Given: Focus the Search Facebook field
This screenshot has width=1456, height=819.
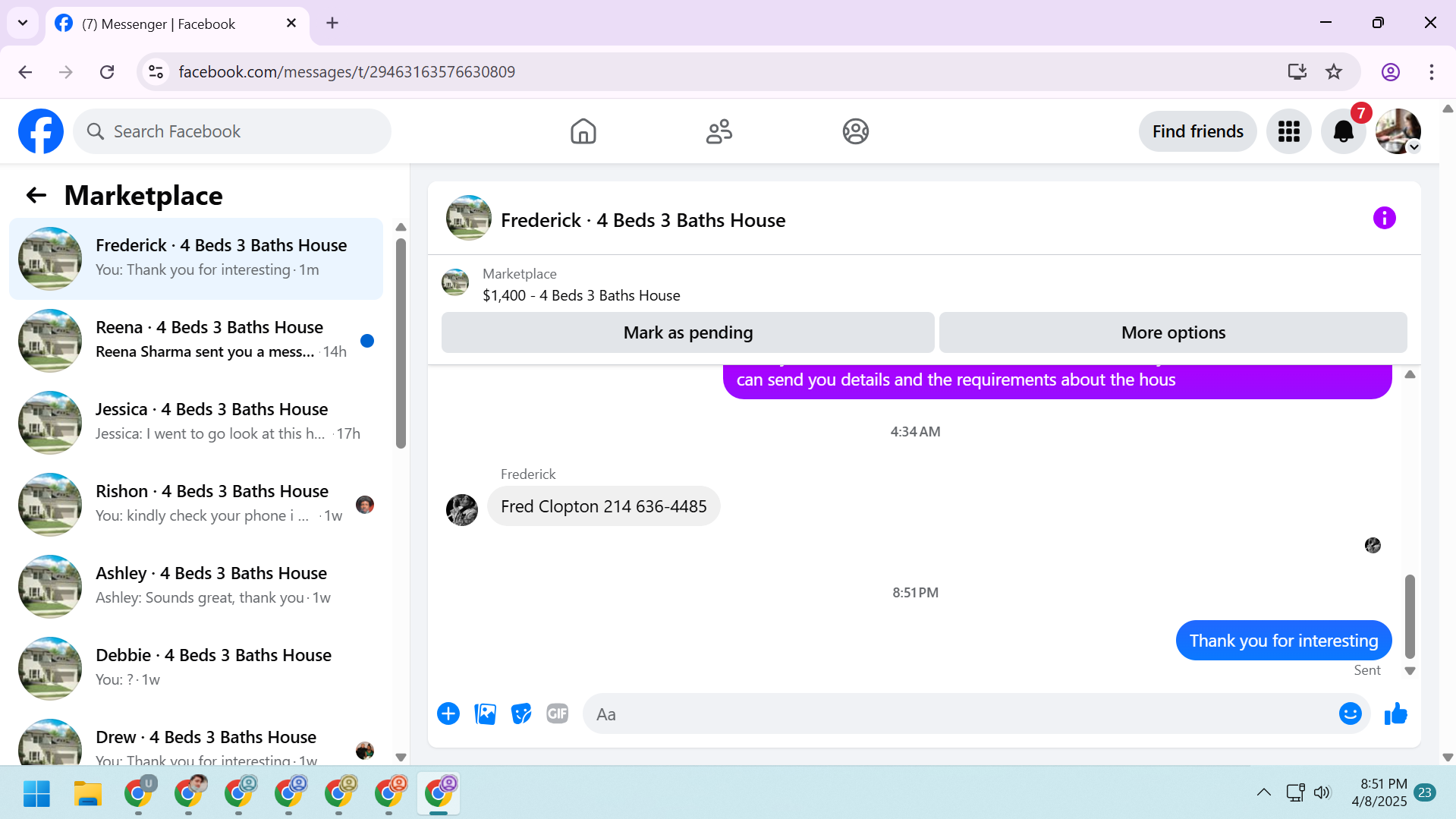Looking at the screenshot, I should tap(232, 131).
